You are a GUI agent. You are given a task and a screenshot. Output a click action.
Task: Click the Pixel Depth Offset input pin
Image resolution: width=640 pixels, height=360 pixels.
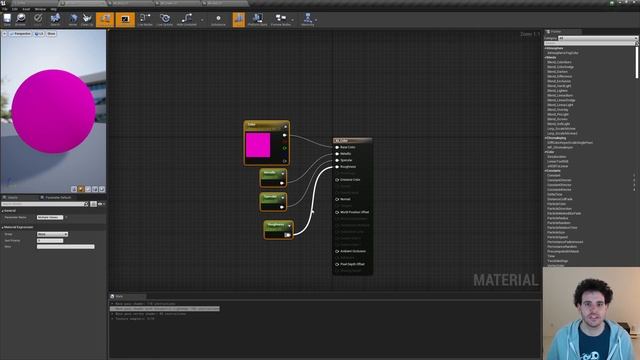coord(337,264)
